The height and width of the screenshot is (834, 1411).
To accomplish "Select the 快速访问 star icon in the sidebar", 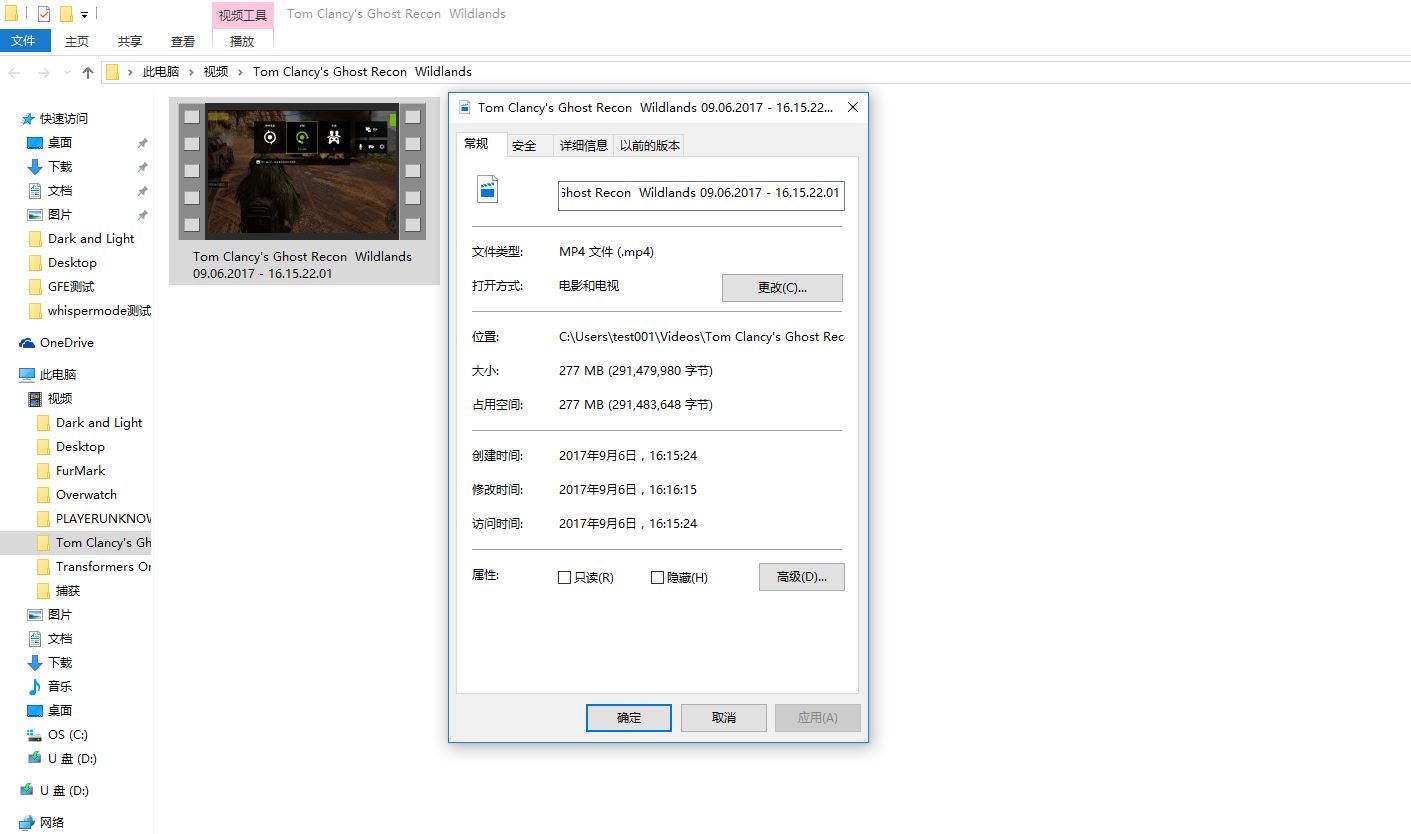I will pos(28,119).
